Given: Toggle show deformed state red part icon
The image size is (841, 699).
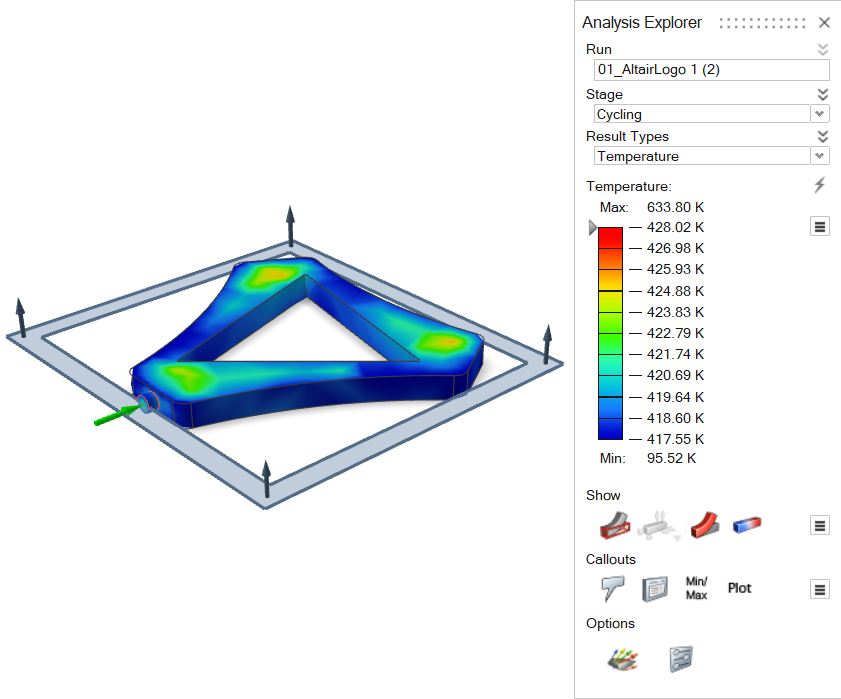Looking at the screenshot, I should [x=705, y=525].
